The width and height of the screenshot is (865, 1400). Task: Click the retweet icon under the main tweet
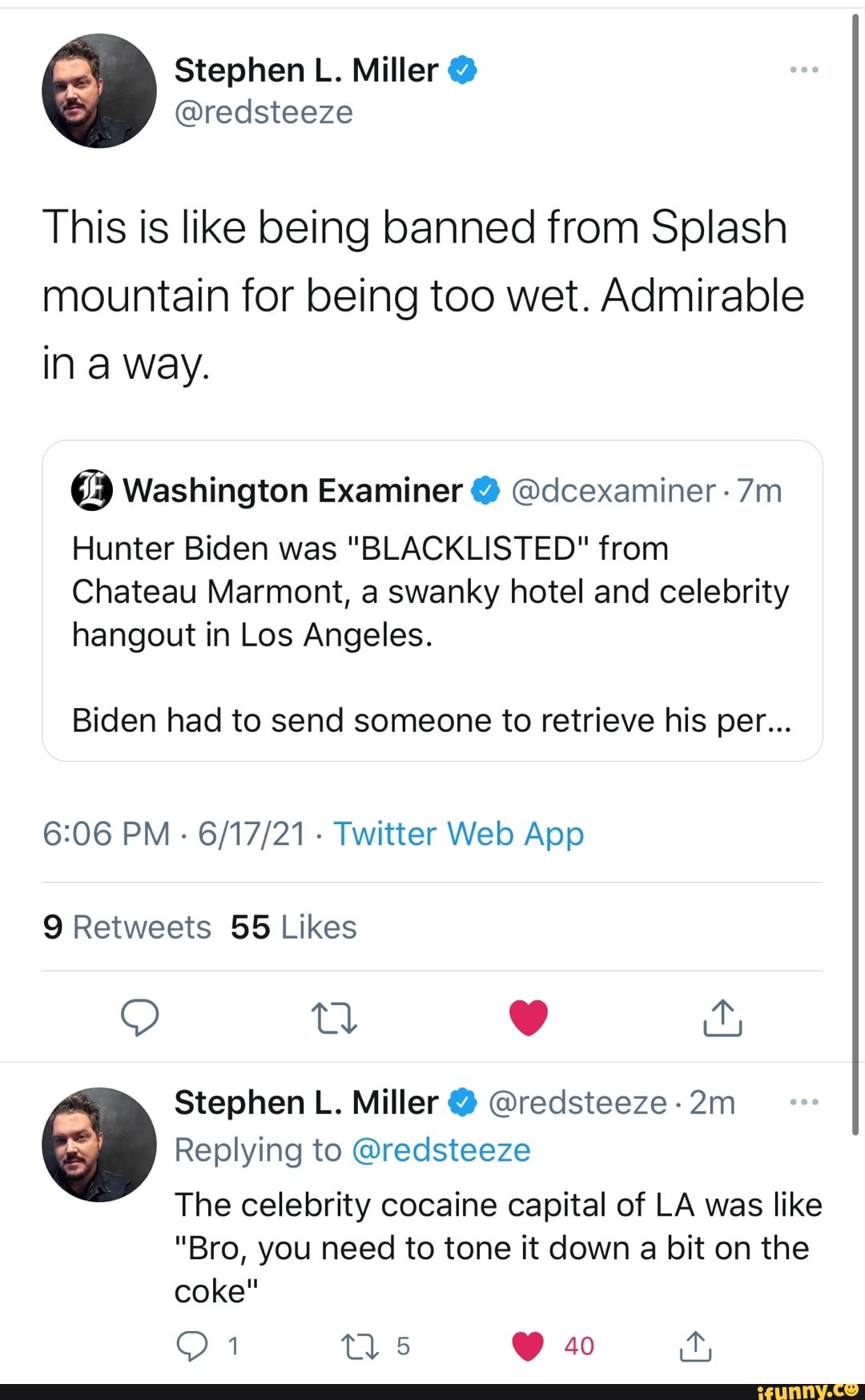pyautogui.click(x=333, y=1018)
